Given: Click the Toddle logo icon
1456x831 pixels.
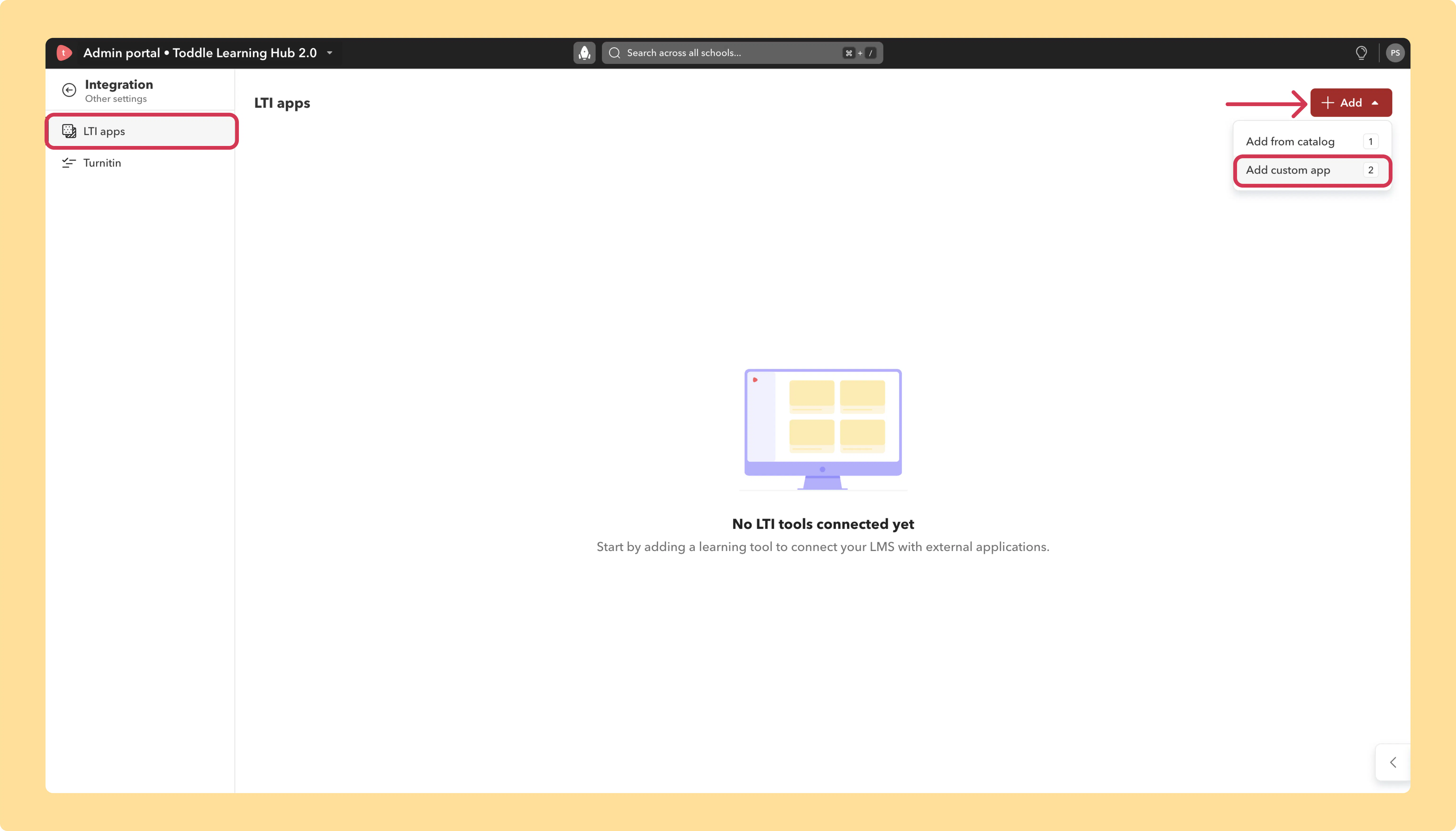Looking at the screenshot, I should pyautogui.click(x=64, y=53).
